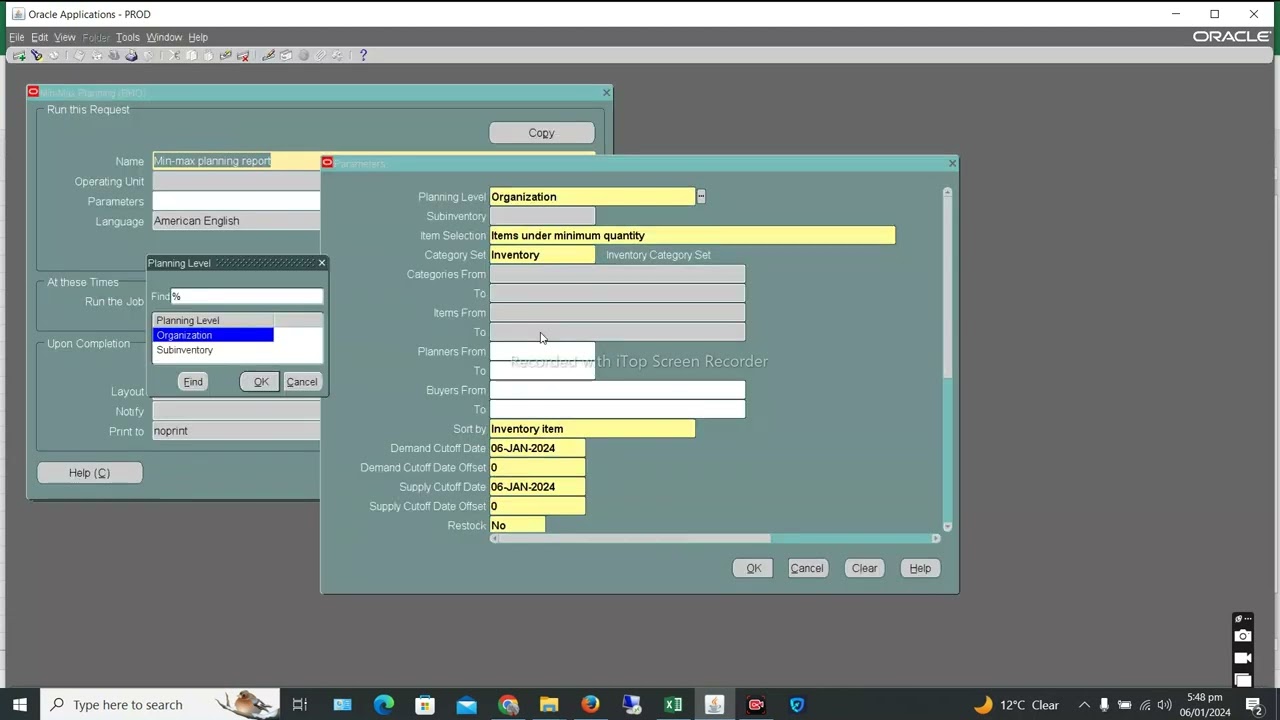Screen dimensions: 1280x720
Task: Click the Show Navigator toolbar icon
Action: (x=54, y=56)
